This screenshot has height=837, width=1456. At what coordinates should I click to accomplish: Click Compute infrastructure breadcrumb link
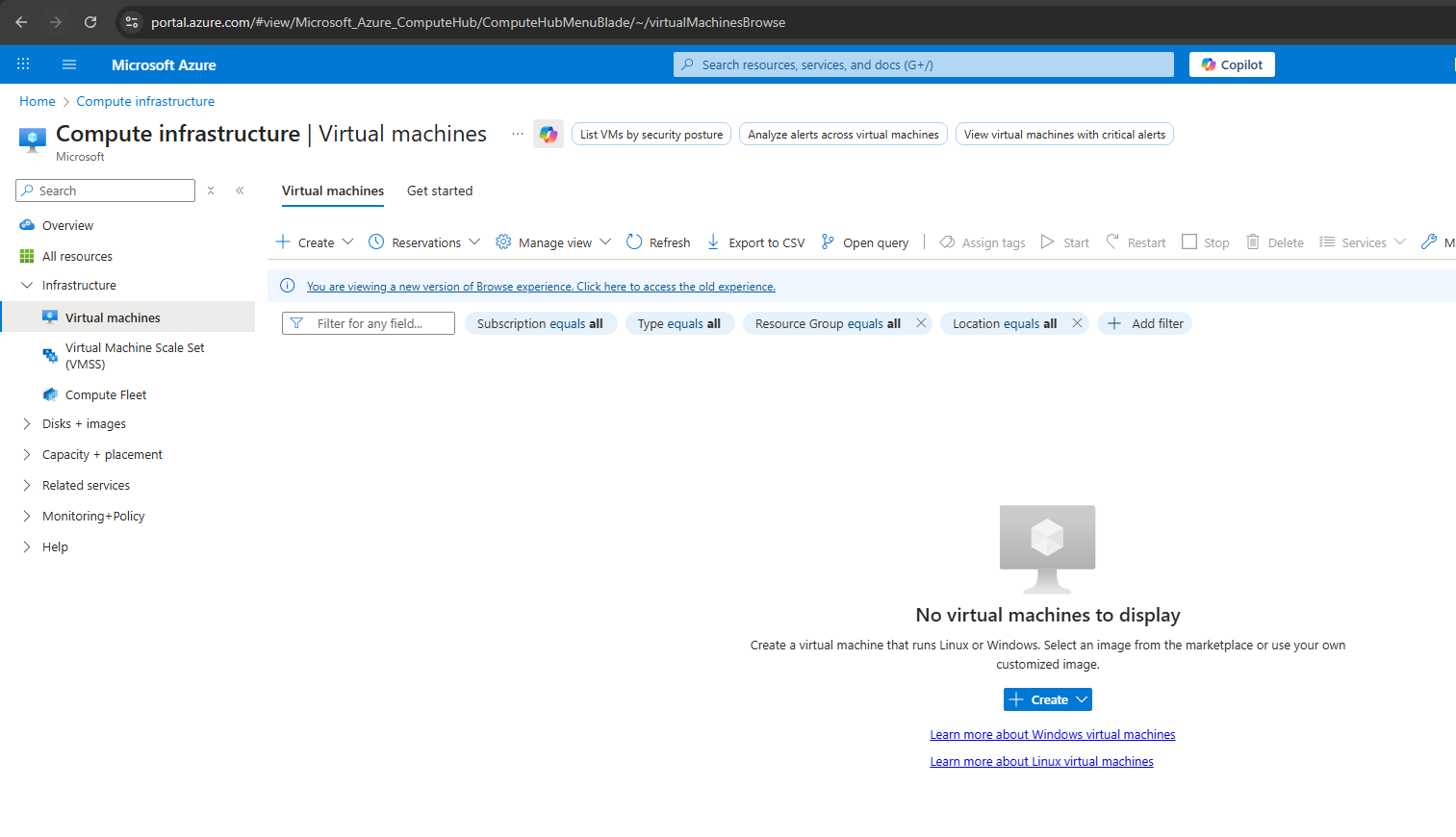[145, 101]
